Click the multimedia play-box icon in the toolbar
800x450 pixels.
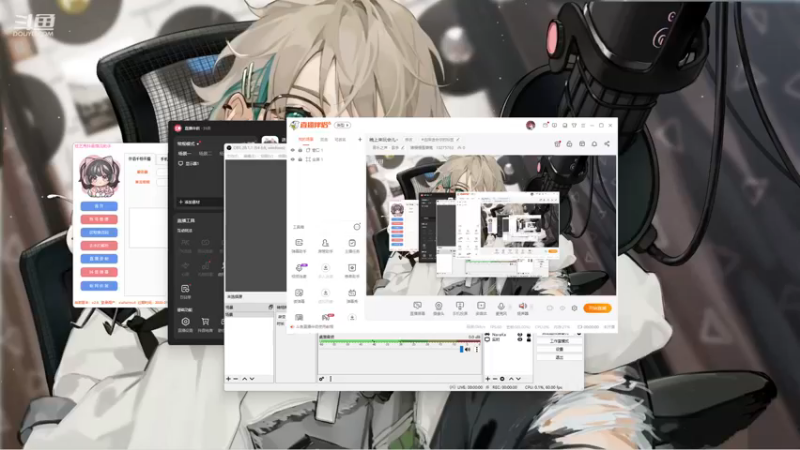click(x=481, y=306)
